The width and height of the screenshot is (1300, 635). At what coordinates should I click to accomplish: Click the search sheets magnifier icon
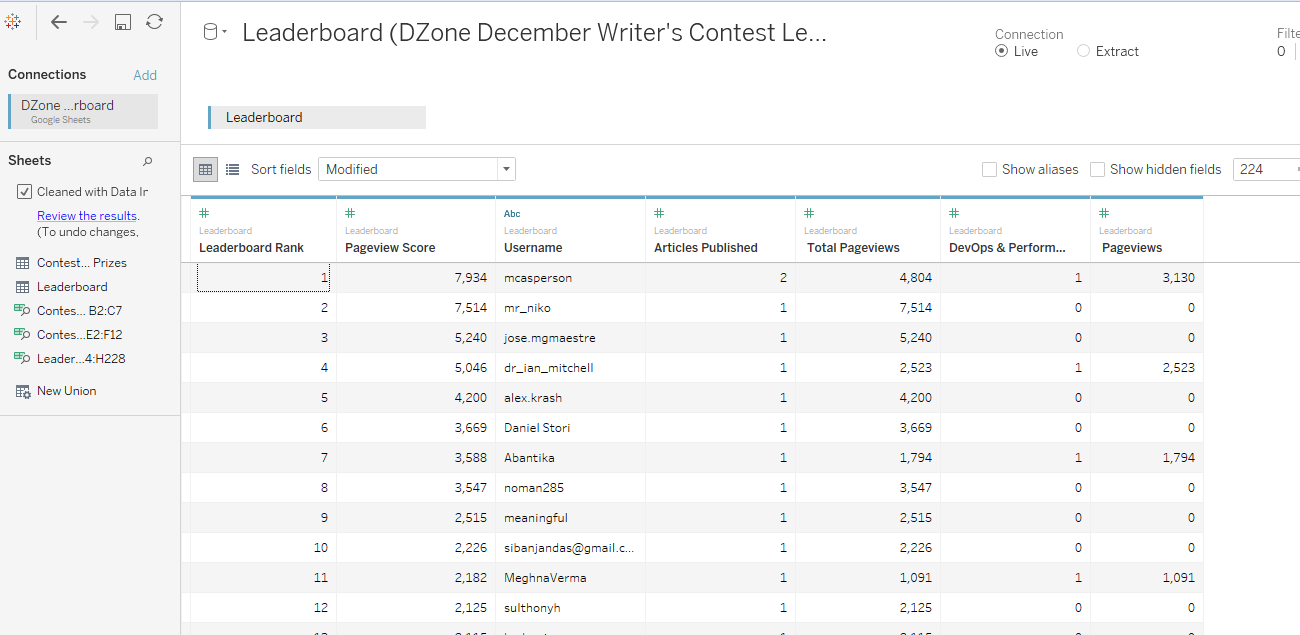[x=148, y=161]
